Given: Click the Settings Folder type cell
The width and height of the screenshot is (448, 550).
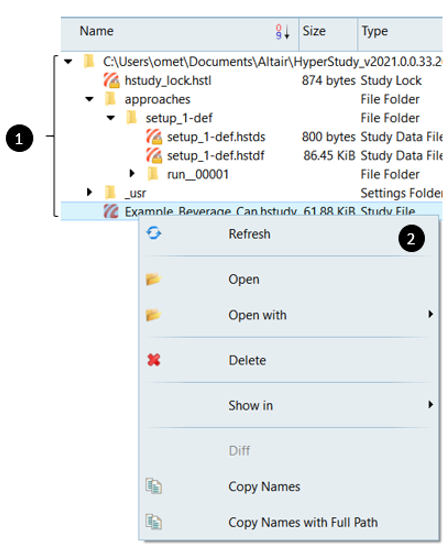Looking at the screenshot, I should click(x=401, y=193).
